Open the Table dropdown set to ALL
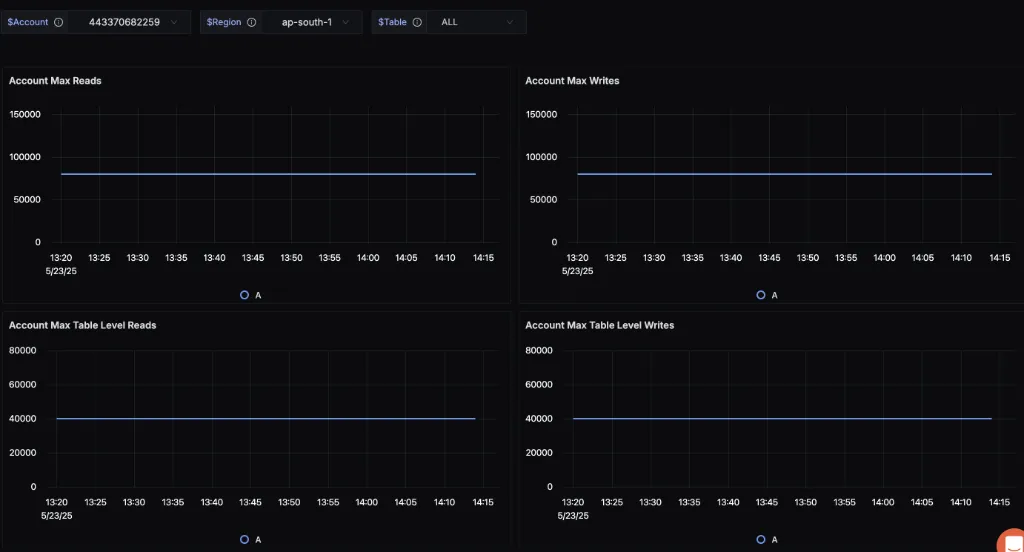The width and height of the screenshot is (1024, 552). tap(477, 22)
